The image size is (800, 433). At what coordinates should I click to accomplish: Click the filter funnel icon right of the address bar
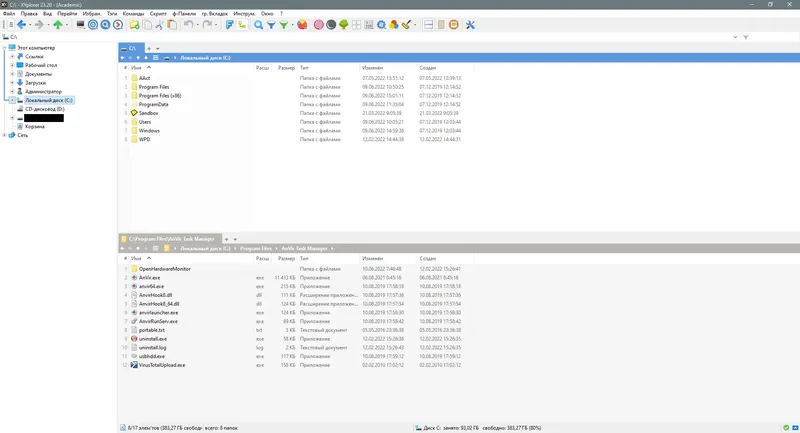click(746, 37)
